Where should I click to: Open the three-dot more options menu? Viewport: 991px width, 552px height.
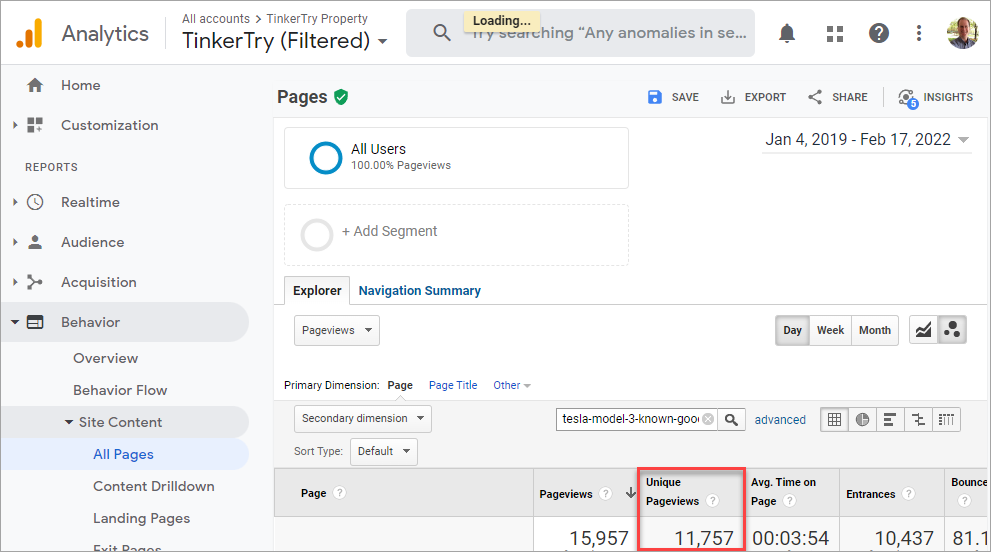[919, 33]
